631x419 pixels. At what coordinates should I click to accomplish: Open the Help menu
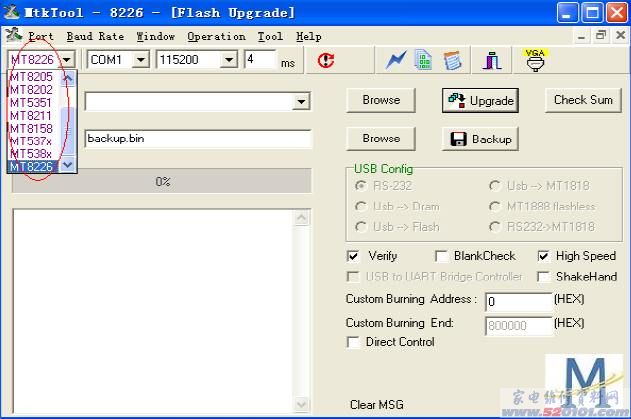[309, 37]
